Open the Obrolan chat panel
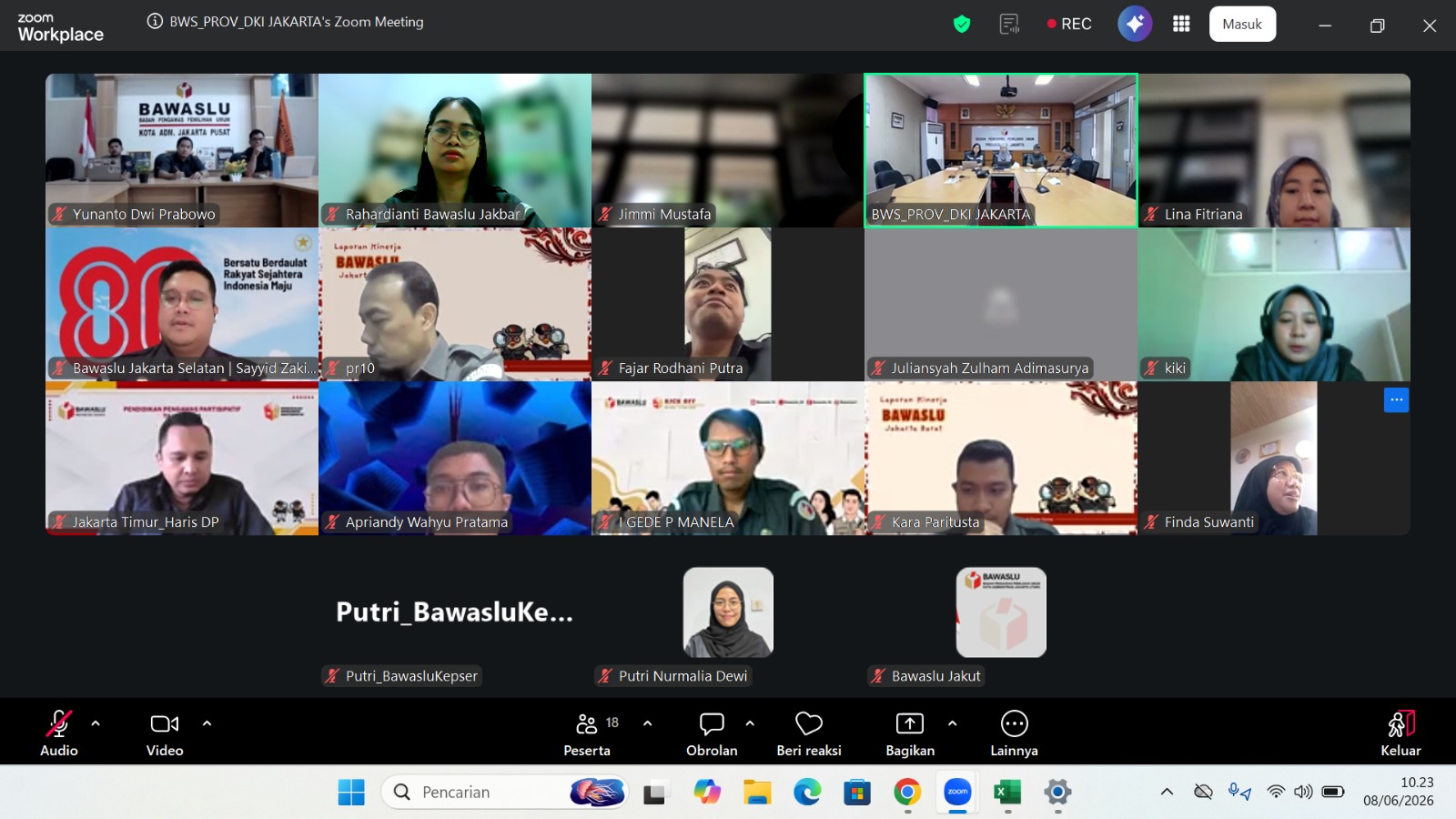This screenshot has height=819, width=1456. pyautogui.click(x=712, y=733)
